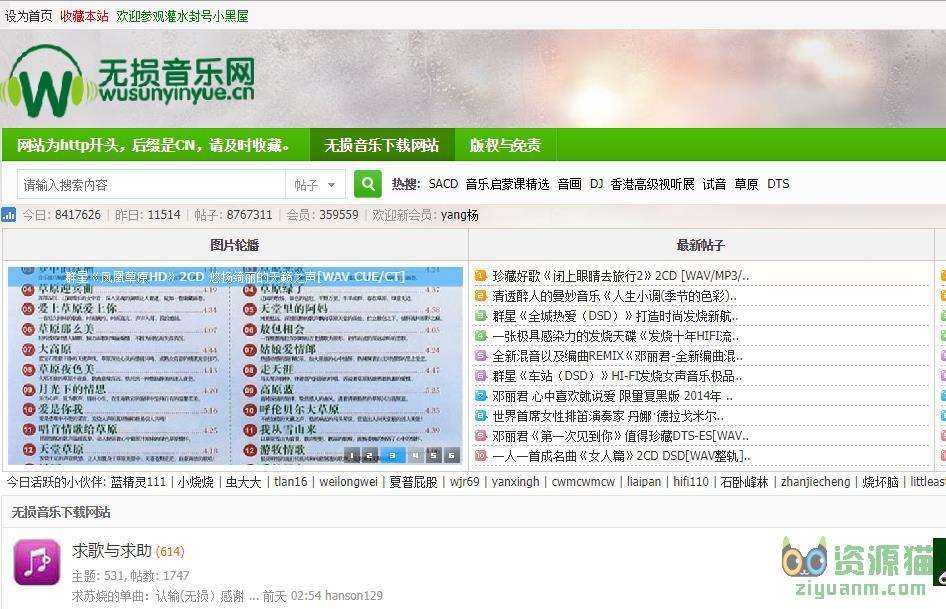
Task: Select the highlighted carousel slide 3
Action: coord(392,455)
